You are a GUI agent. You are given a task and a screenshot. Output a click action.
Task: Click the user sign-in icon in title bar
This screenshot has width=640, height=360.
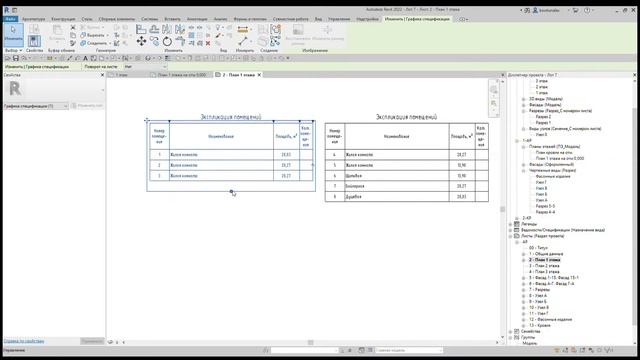pos(535,10)
